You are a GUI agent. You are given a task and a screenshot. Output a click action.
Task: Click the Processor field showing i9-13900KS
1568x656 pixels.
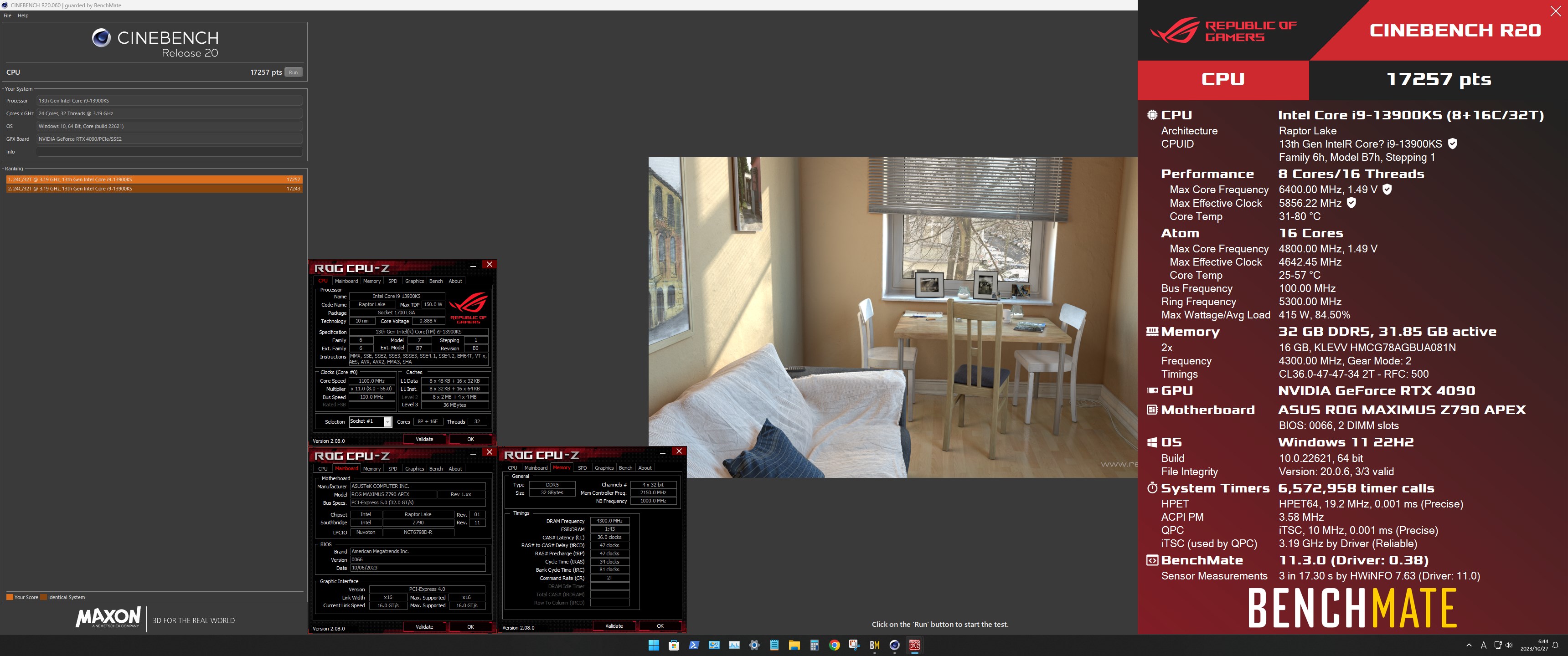(x=169, y=100)
